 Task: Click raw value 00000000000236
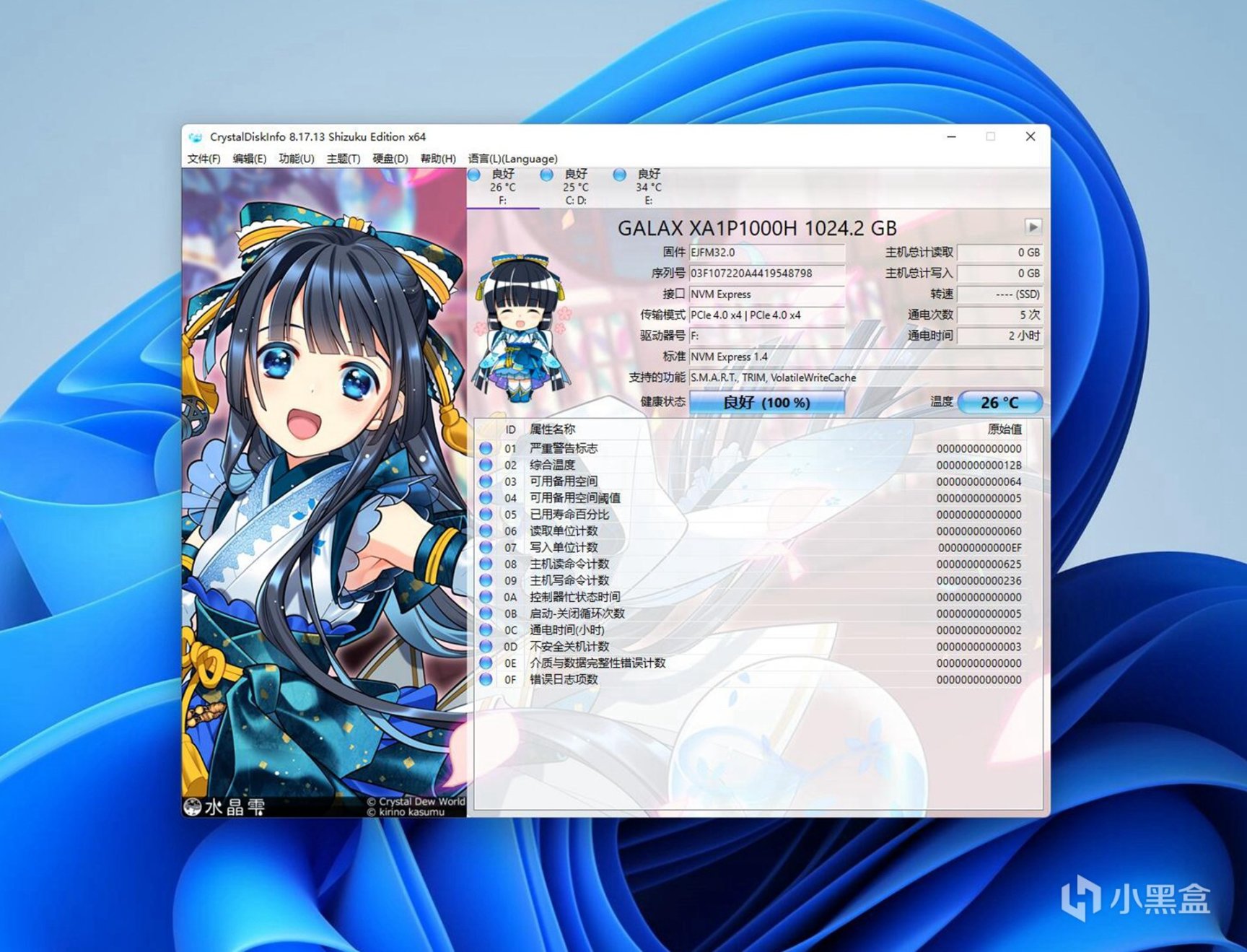point(979,581)
